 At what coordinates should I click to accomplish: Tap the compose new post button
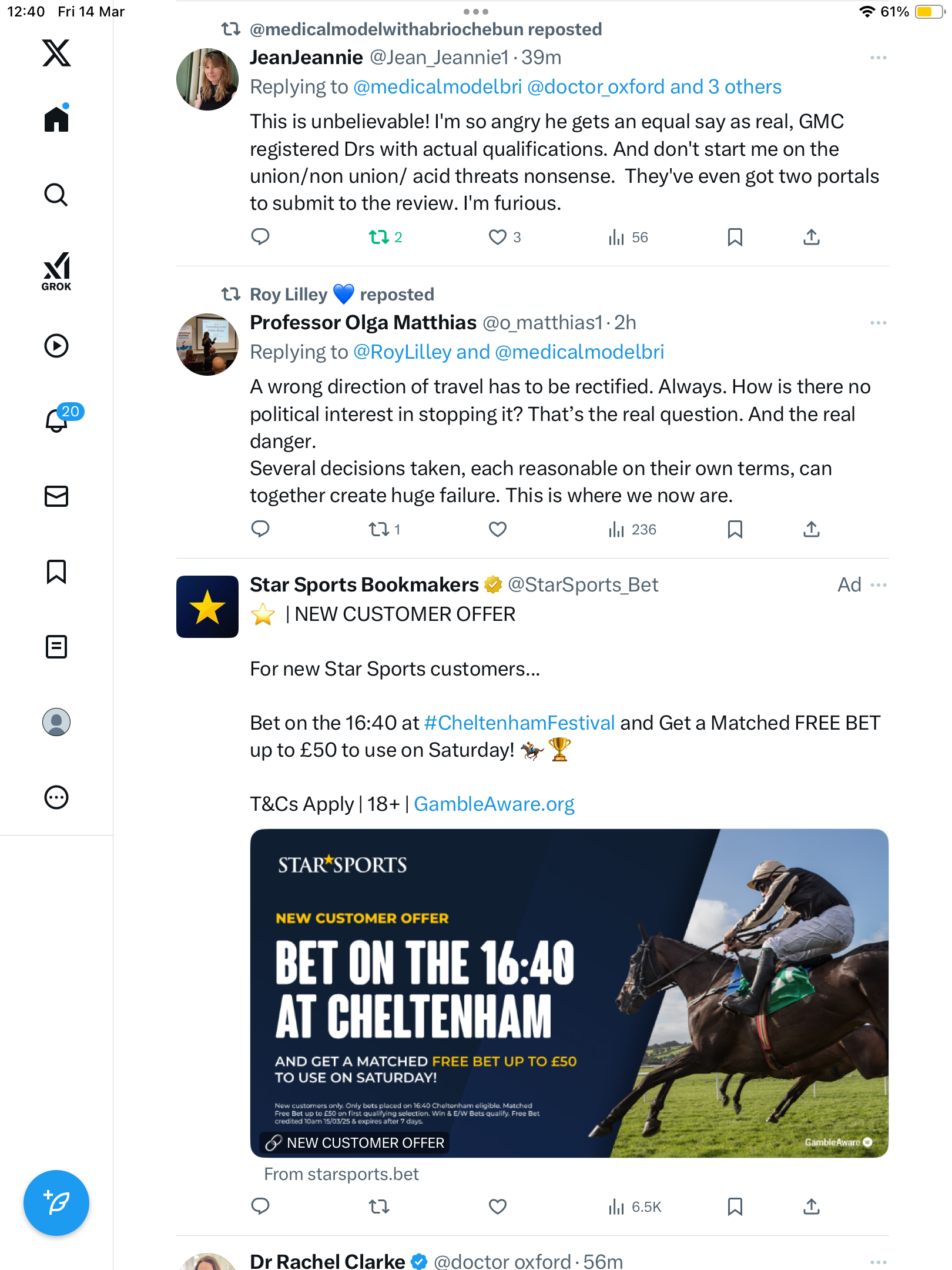tap(56, 1202)
